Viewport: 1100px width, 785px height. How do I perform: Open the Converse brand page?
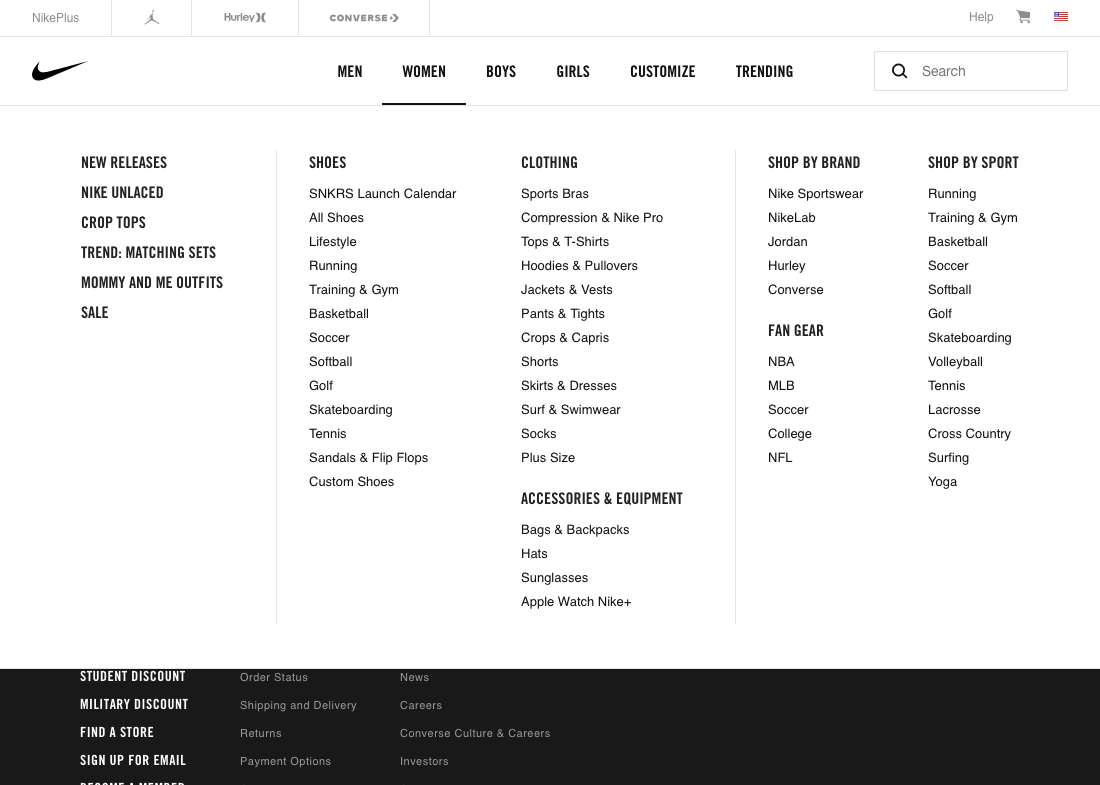click(363, 17)
